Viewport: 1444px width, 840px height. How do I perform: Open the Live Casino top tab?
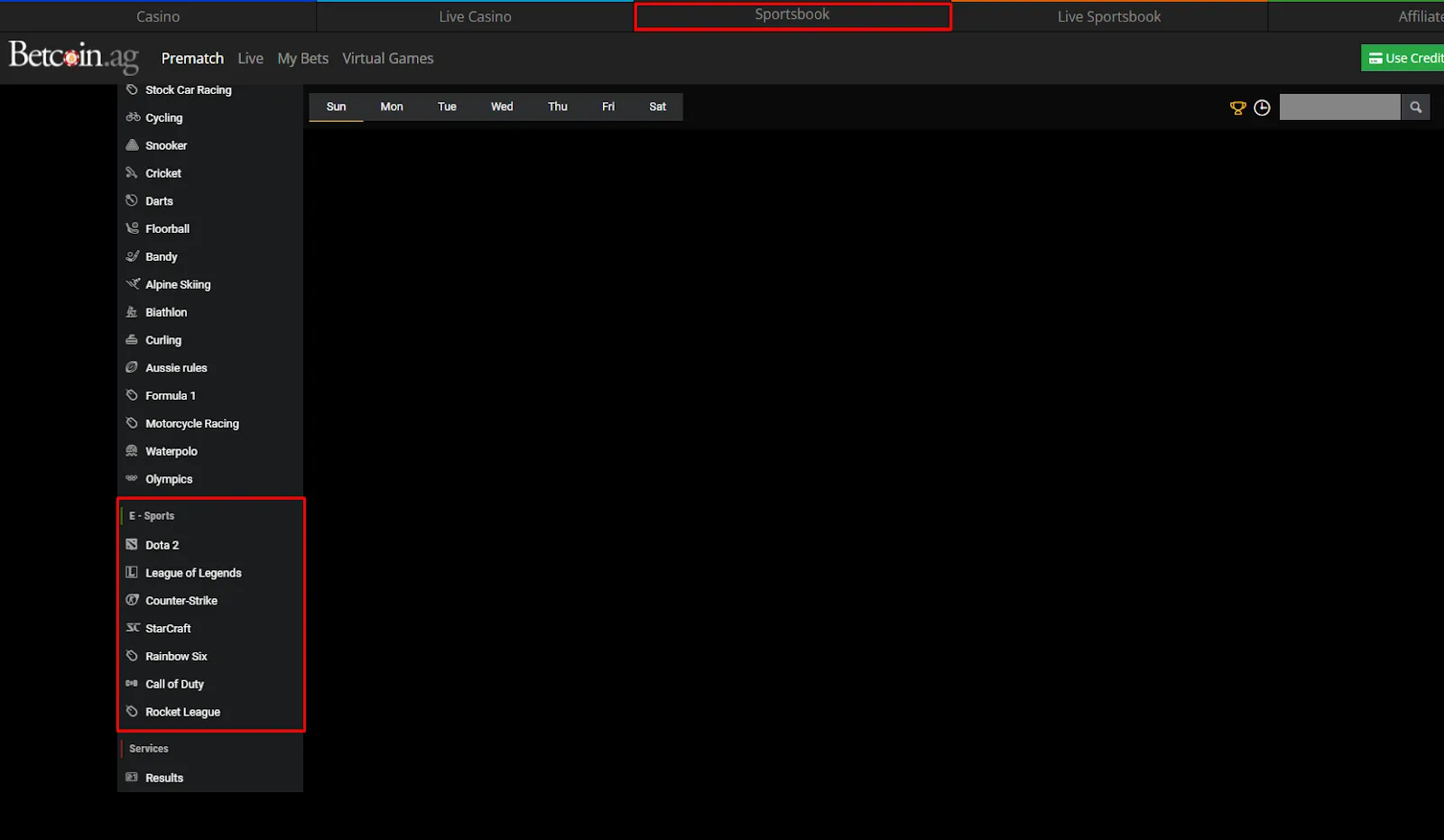(x=475, y=16)
